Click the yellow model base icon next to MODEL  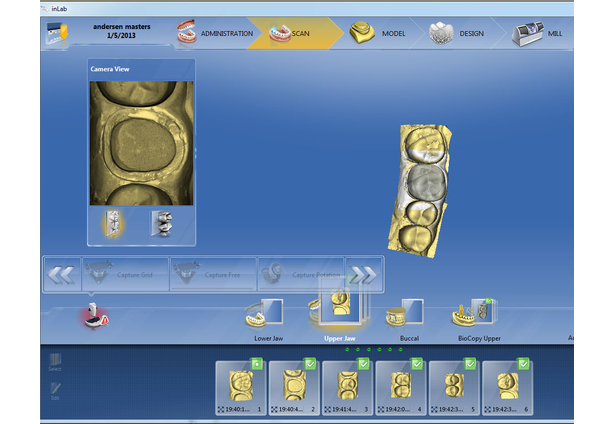point(362,33)
